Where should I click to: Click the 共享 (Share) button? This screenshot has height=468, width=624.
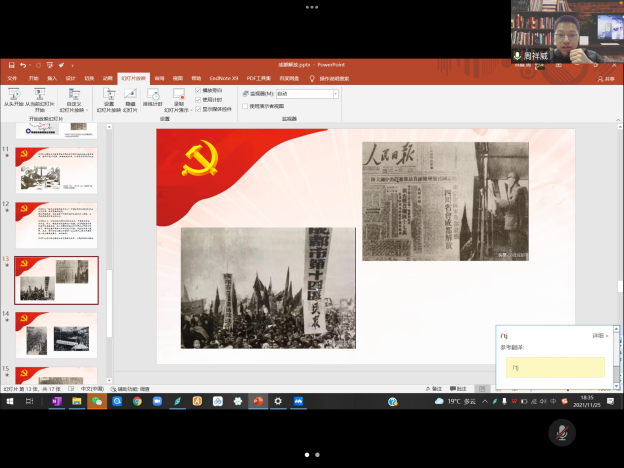(x=606, y=79)
